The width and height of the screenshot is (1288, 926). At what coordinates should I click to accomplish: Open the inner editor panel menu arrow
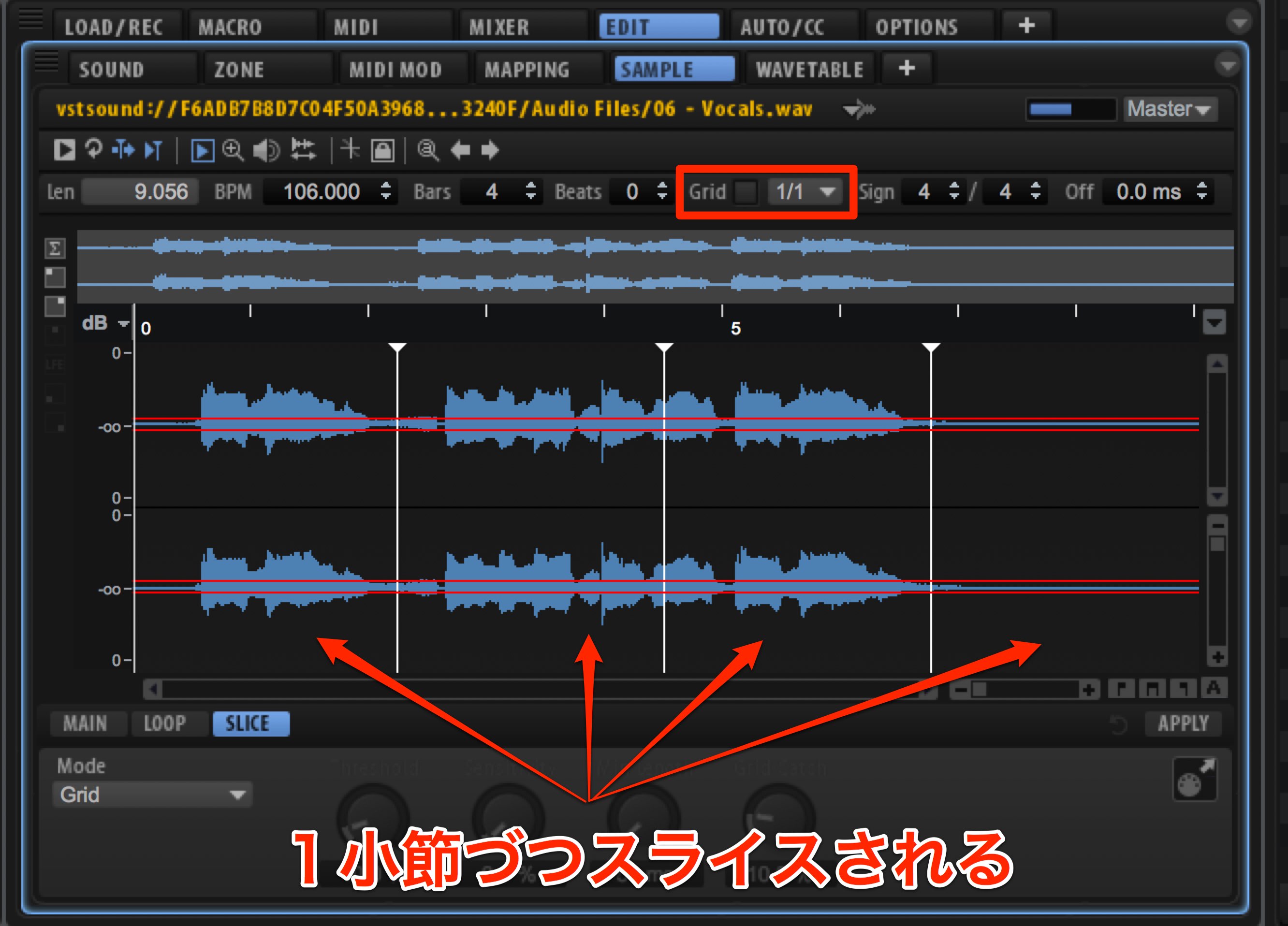1228,65
